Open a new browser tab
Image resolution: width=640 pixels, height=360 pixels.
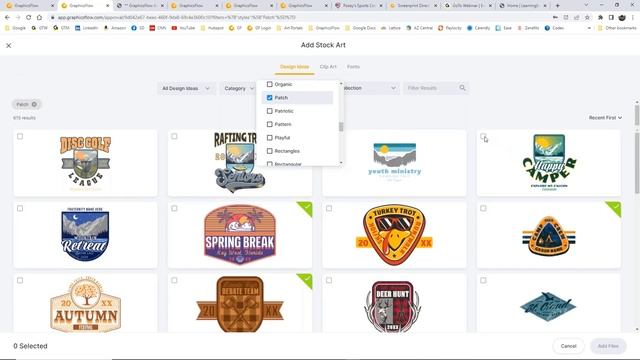[558, 6]
